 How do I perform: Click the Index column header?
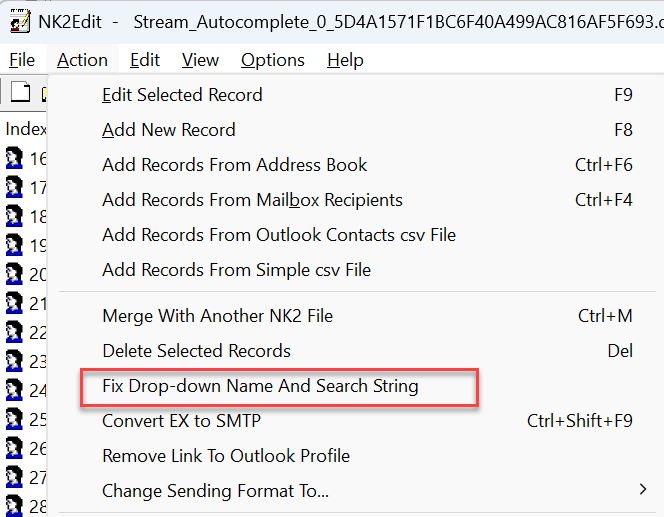tap(25, 129)
